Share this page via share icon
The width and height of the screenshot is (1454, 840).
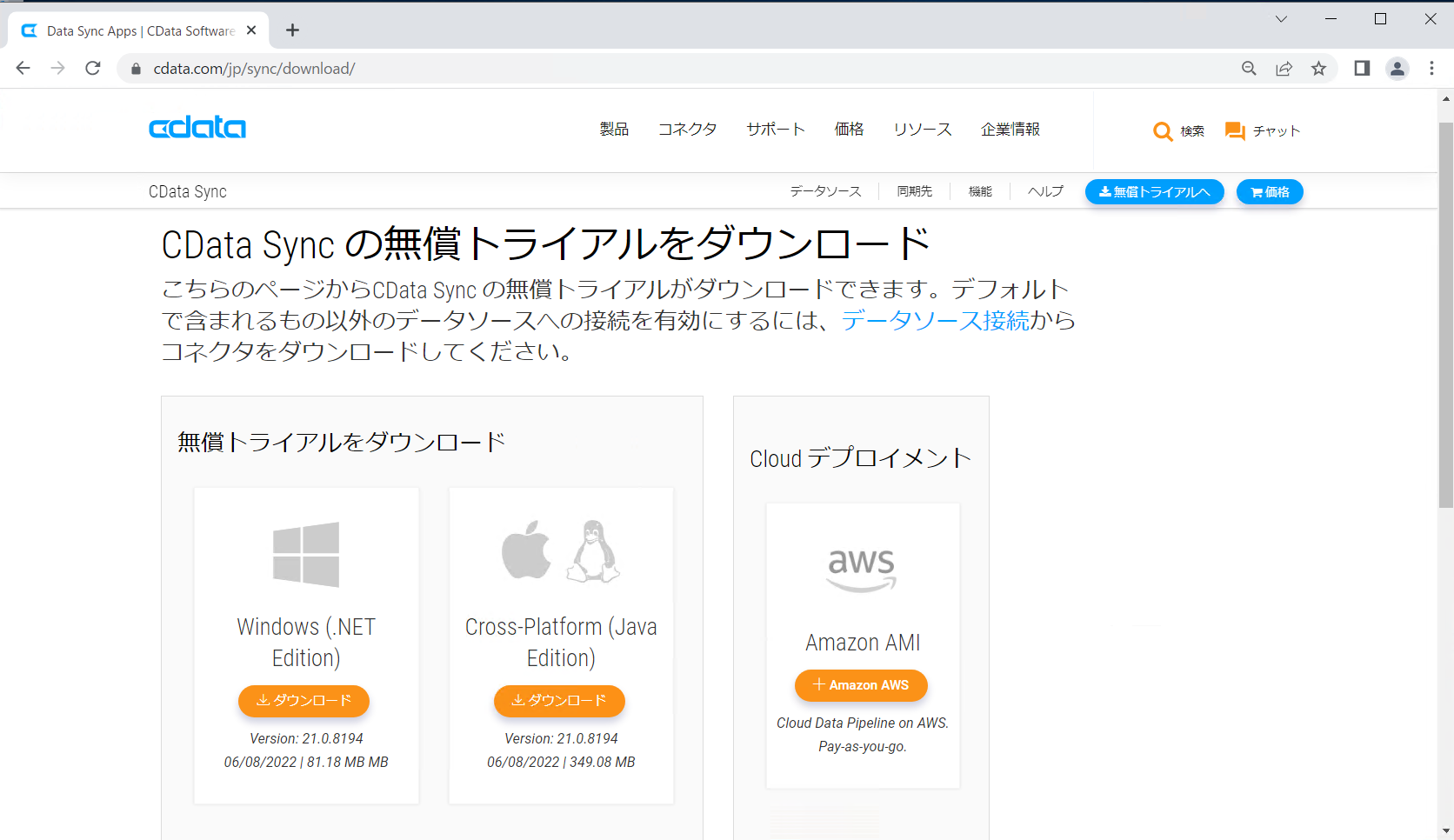point(1284,69)
